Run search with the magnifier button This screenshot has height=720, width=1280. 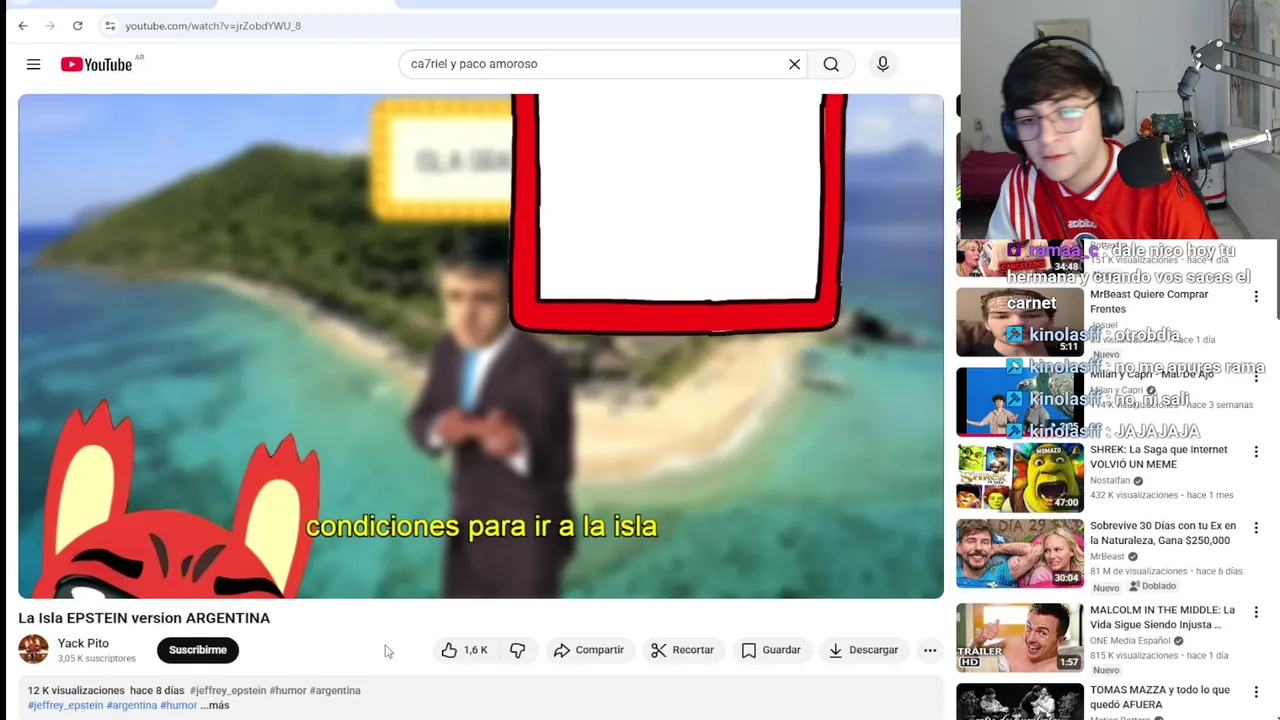pyautogui.click(x=831, y=64)
